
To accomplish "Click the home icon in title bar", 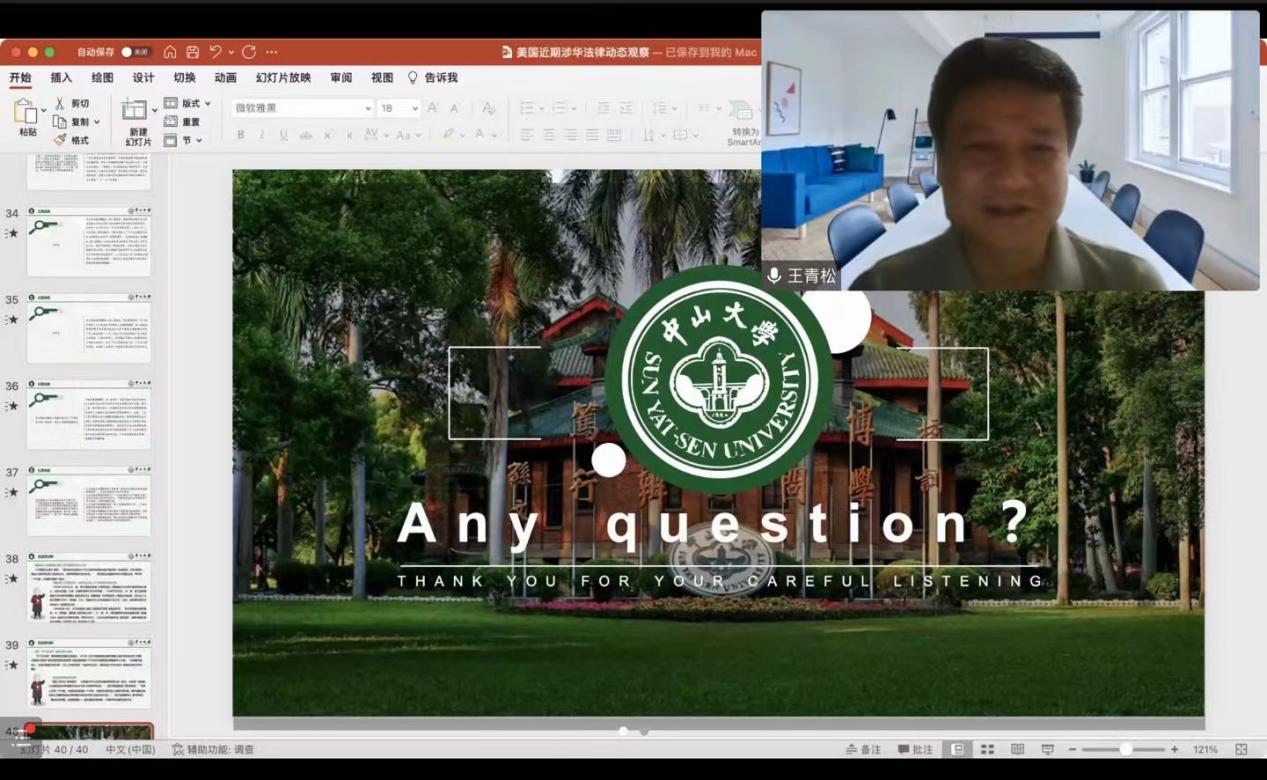I will pyautogui.click(x=170, y=52).
